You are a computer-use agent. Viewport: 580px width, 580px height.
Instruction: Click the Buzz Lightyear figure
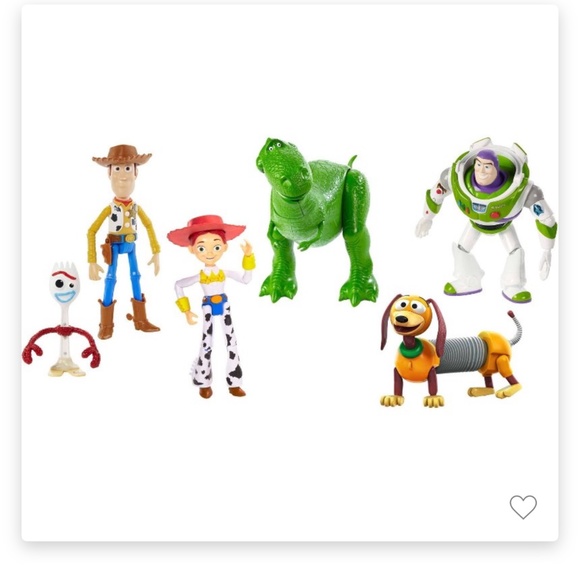click(486, 220)
